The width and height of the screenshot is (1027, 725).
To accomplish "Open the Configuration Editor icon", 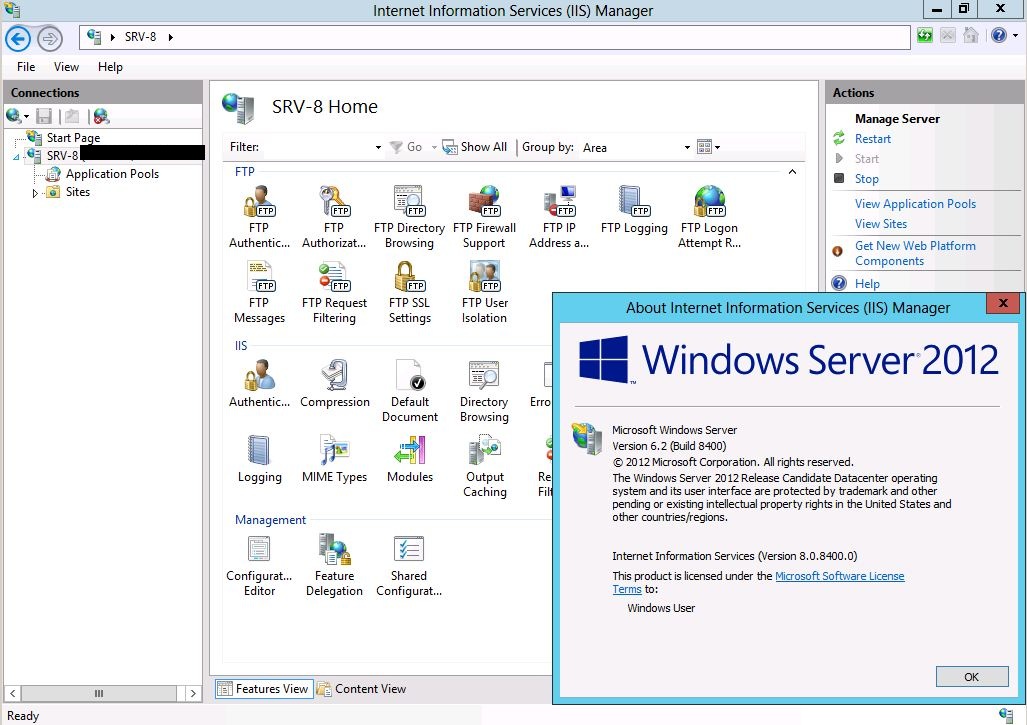I will pos(259,553).
